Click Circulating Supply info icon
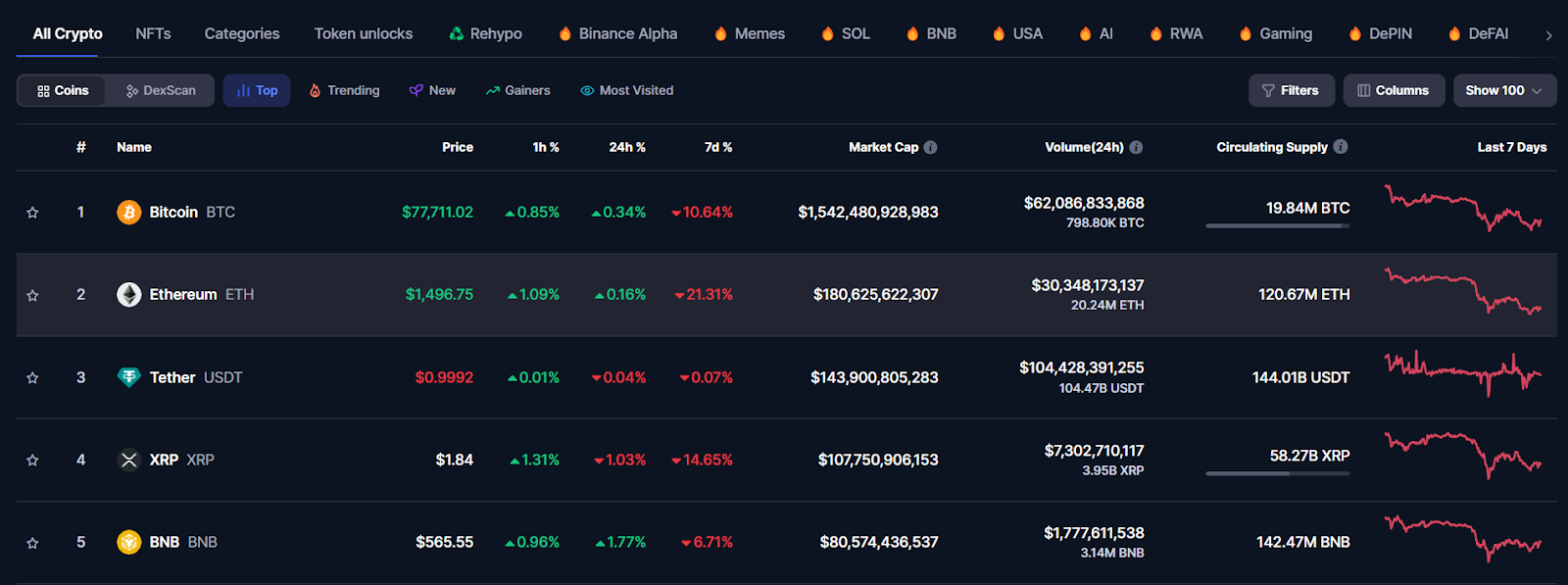Viewport: 1568px width, 585px height. (x=1341, y=146)
